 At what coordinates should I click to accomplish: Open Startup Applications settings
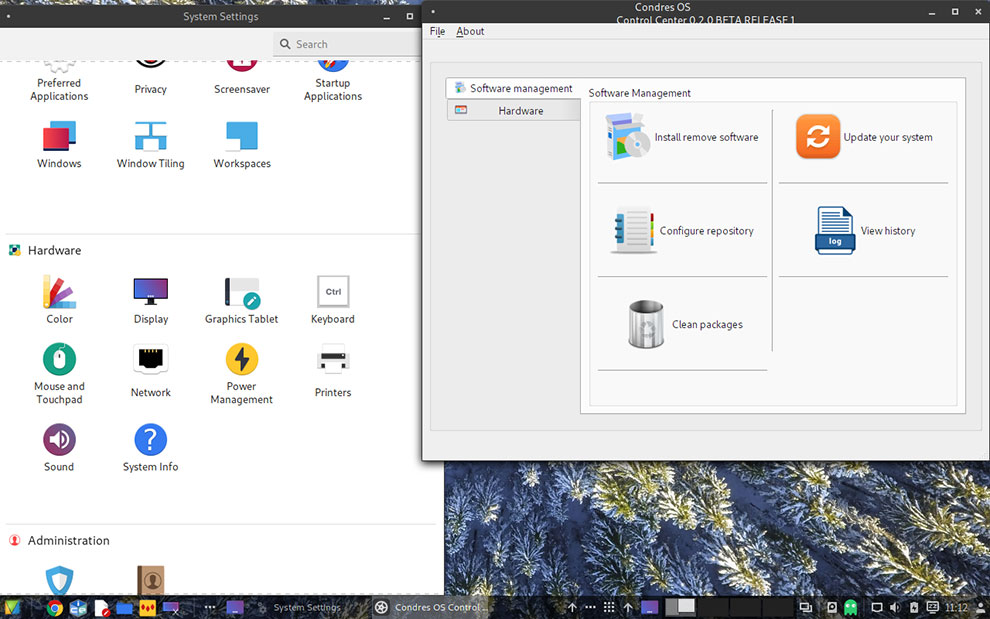333,81
